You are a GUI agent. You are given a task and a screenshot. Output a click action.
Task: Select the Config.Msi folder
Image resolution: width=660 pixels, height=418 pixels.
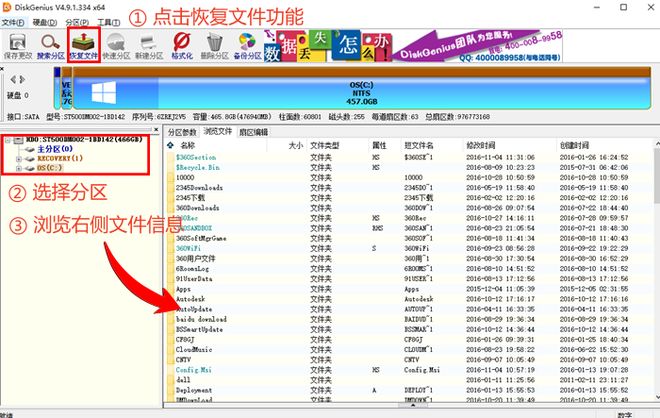pyautogui.click(x=194, y=370)
